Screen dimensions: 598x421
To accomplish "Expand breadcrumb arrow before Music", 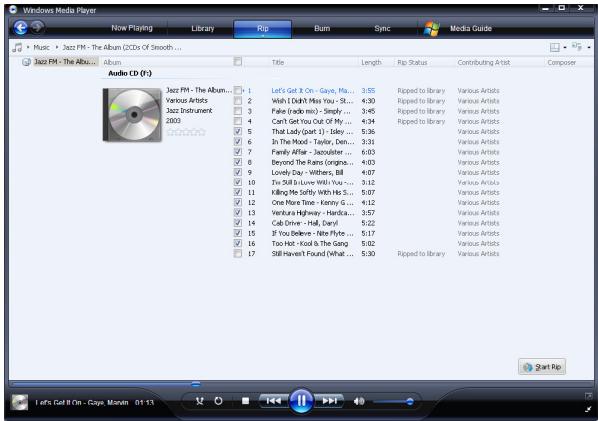I will pos(28,47).
